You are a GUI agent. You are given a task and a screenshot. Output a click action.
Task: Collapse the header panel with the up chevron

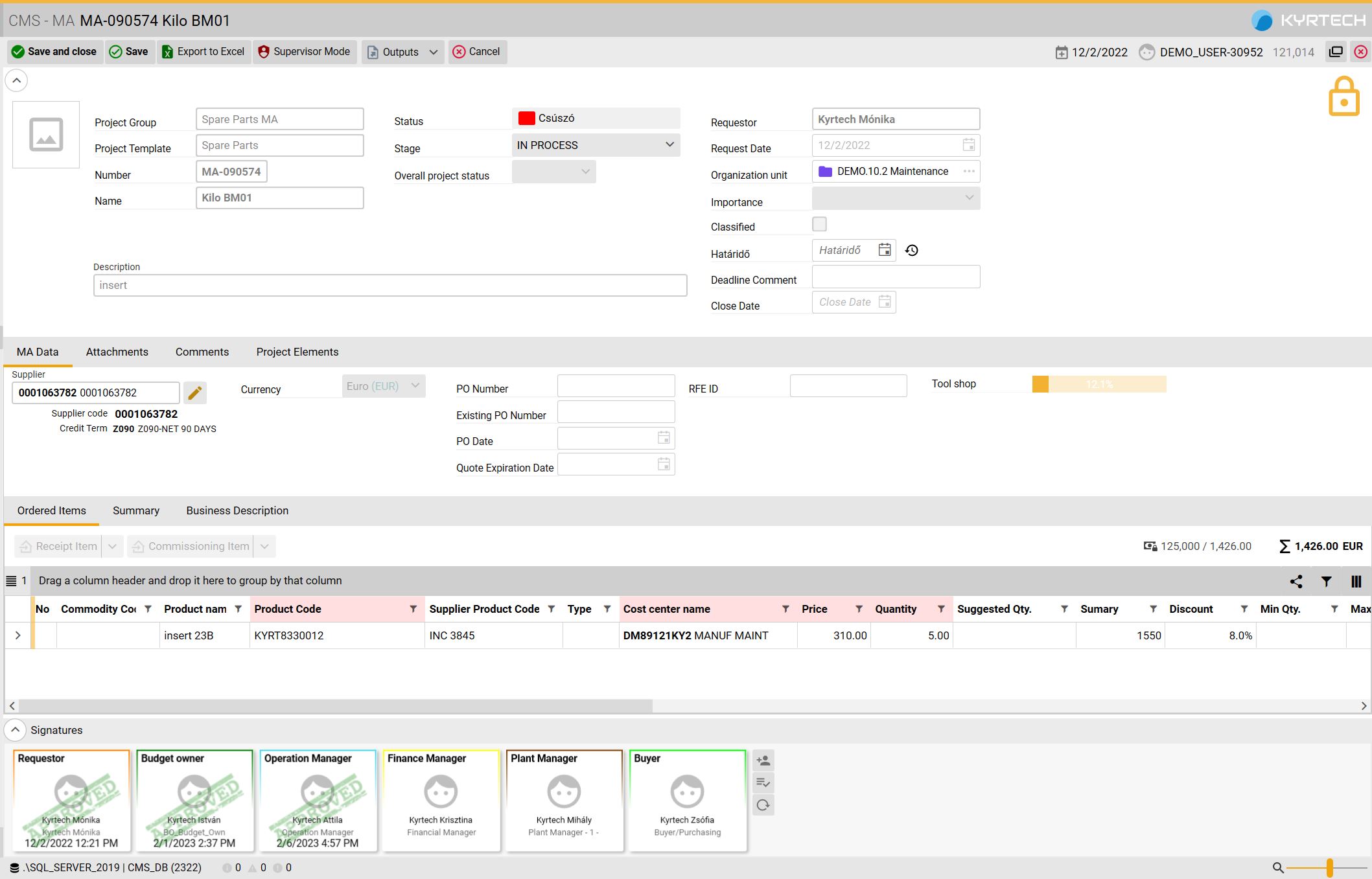[x=17, y=81]
